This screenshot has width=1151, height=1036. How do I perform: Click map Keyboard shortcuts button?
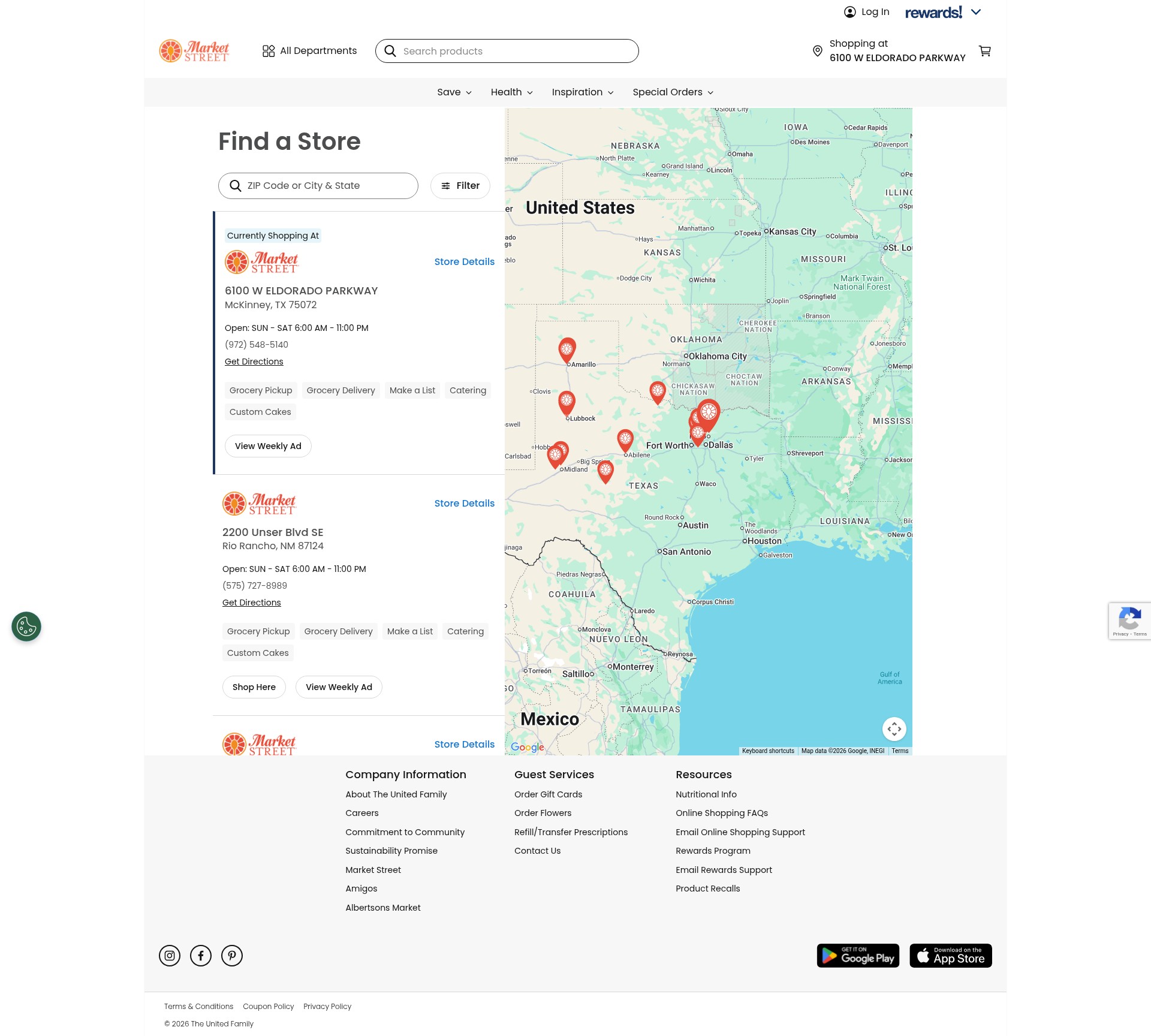coord(768,751)
